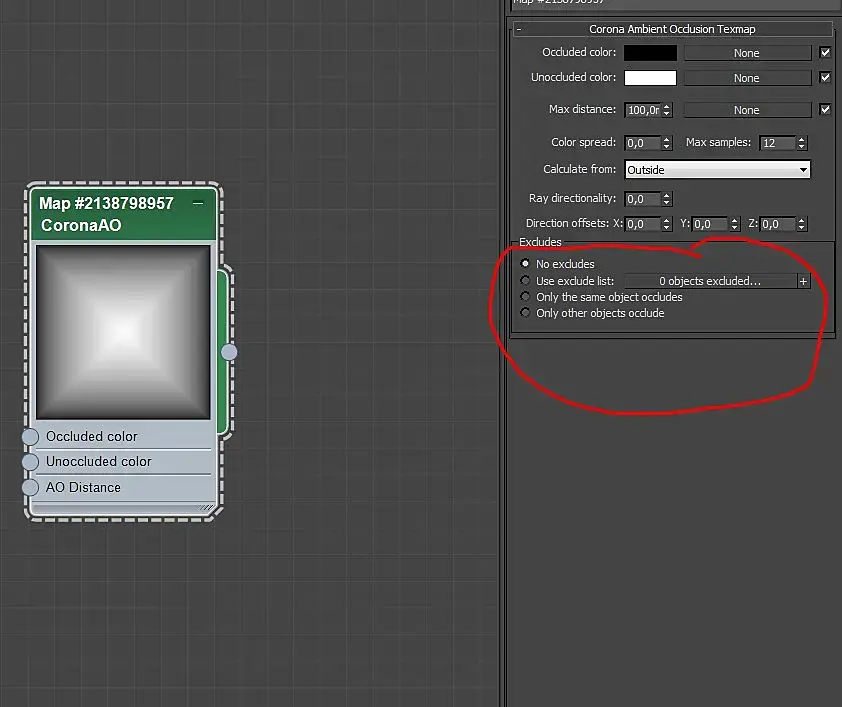Click the Excludes group label
842x707 pixels.
pyautogui.click(x=540, y=242)
